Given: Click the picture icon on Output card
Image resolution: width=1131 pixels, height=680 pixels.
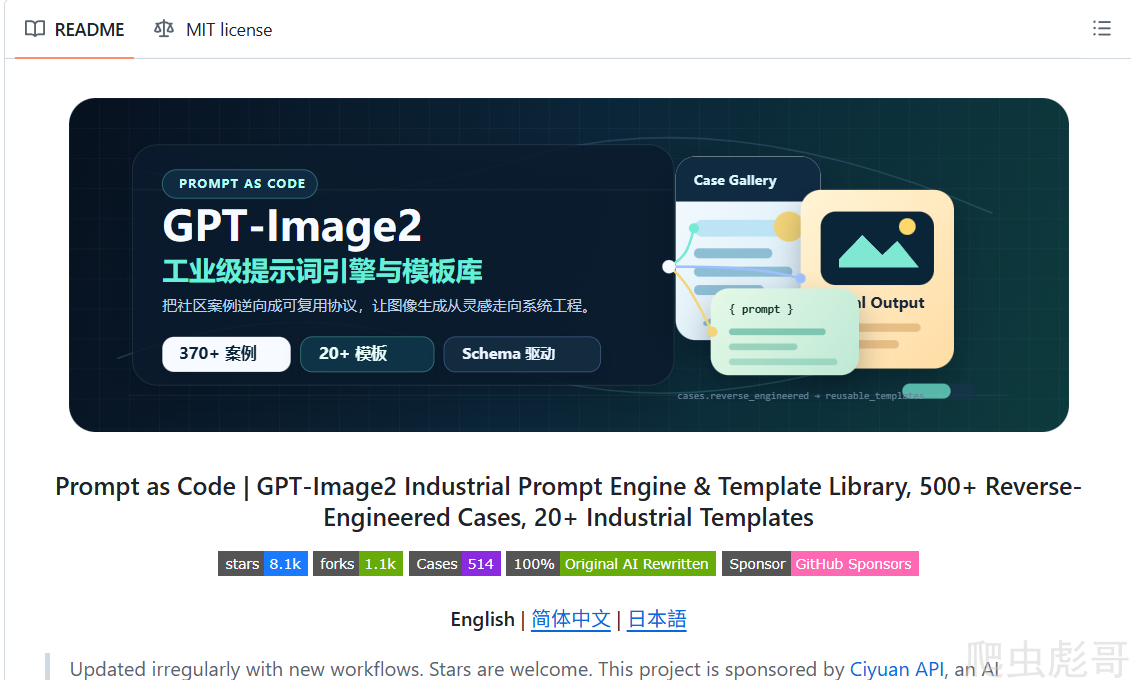Looking at the screenshot, I should click(x=877, y=248).
